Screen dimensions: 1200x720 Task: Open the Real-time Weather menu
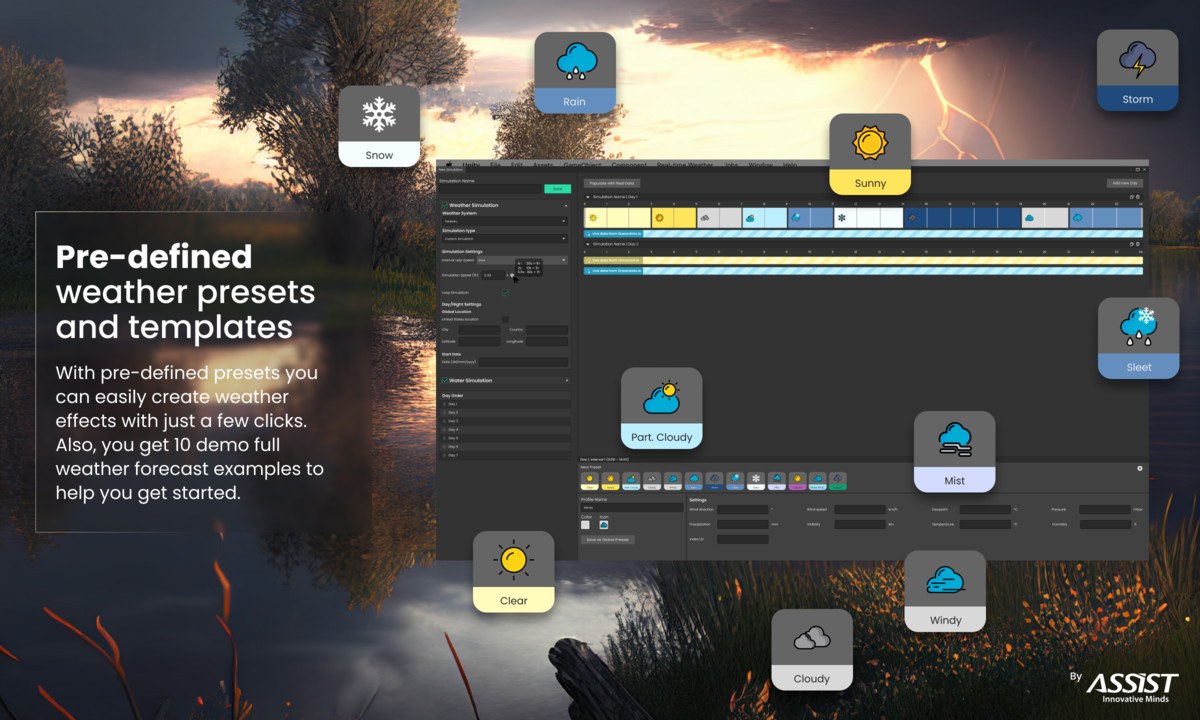[x=684, y=165]
